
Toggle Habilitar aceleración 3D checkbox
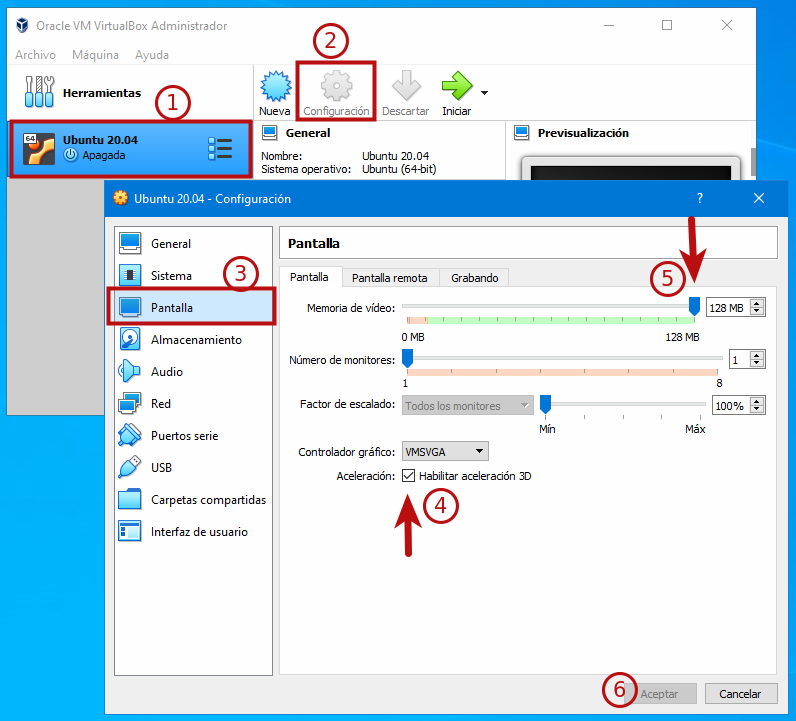click(408, 476)
